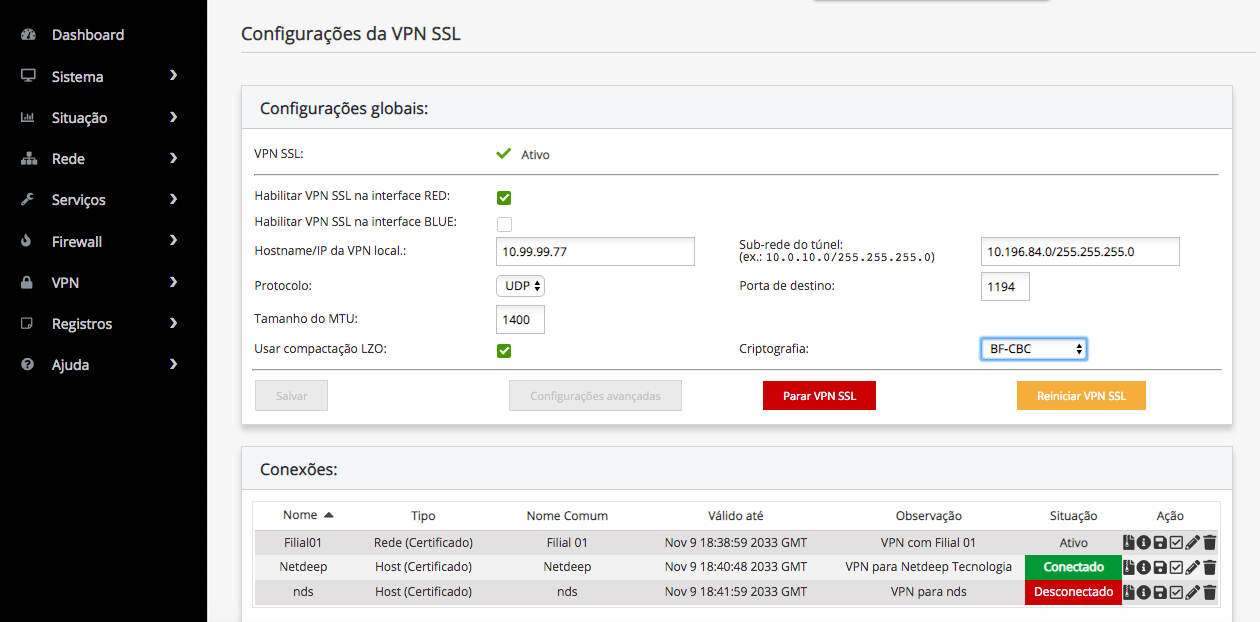Image resolution: width=1260 pixels, height=622 pixels.
Task: Edit the Netdeep connection with pencil icon
Action: (x=1193, y=568)
